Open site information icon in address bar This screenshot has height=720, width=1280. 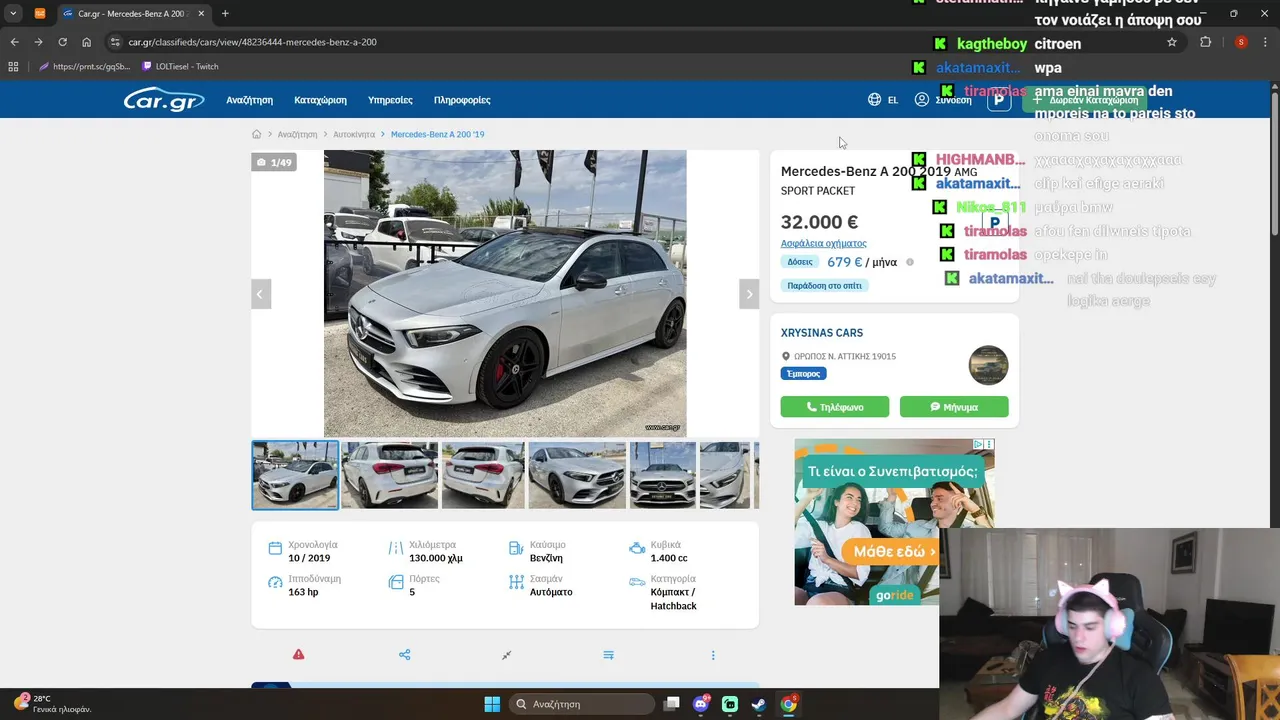coord(115,42)
